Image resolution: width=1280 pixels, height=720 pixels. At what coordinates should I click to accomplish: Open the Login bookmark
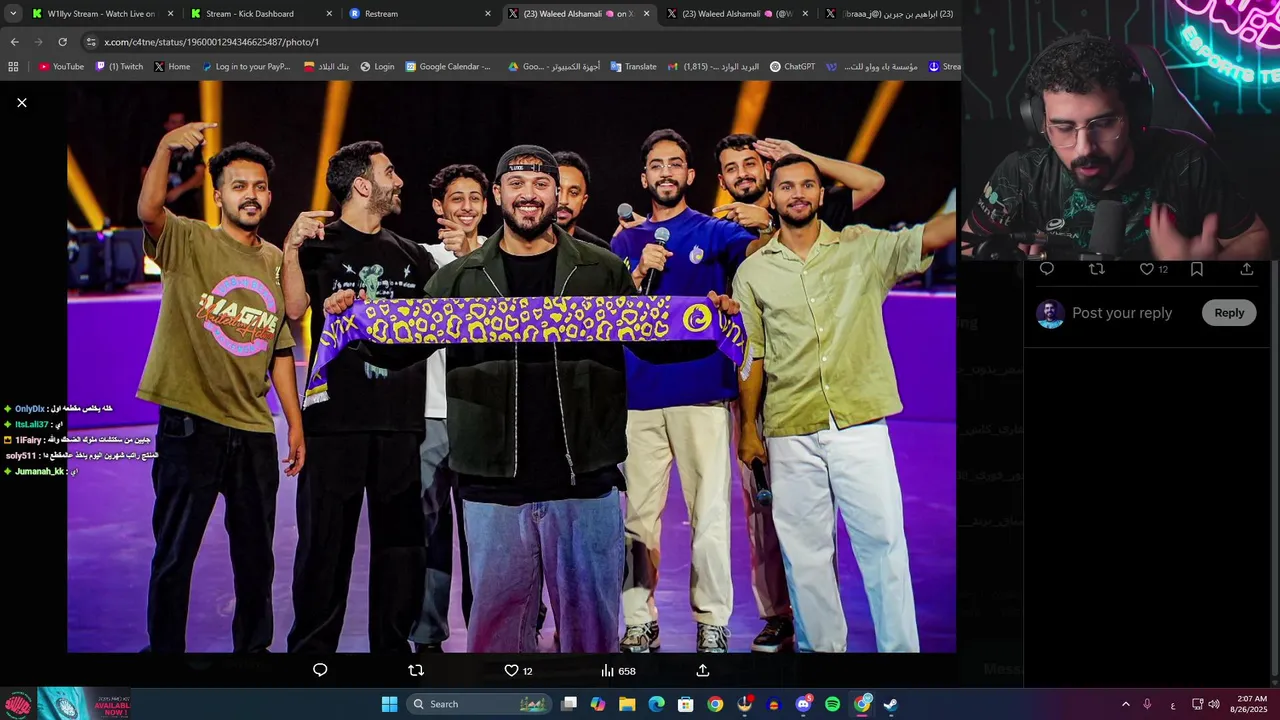377,67
